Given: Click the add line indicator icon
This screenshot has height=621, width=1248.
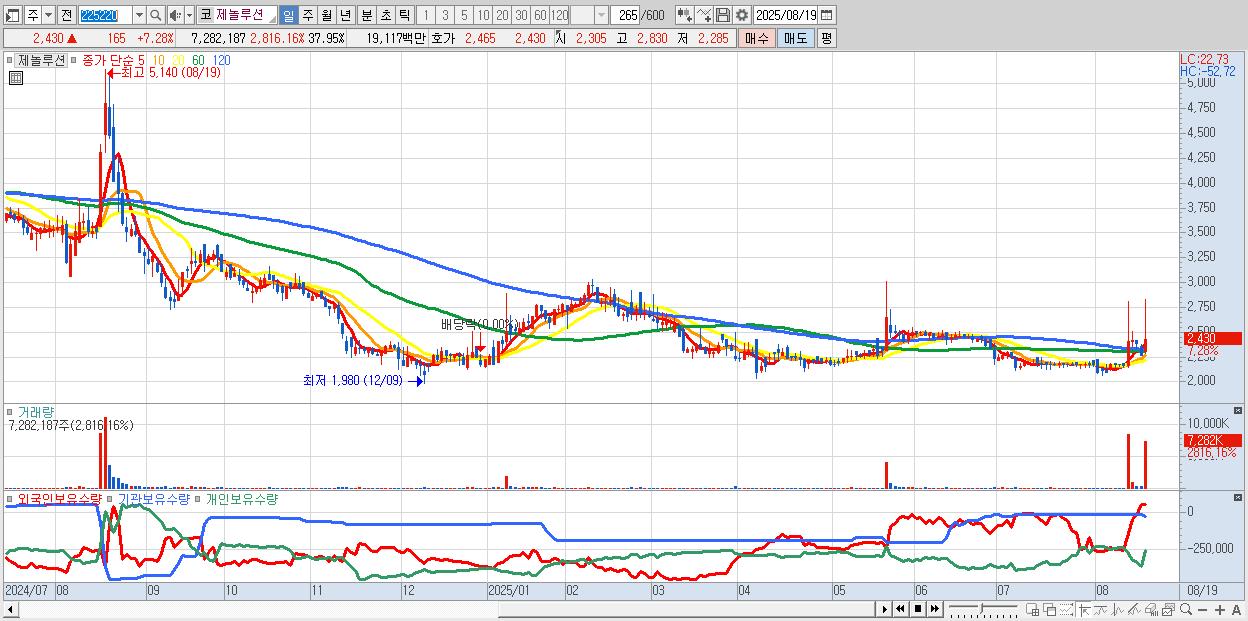Looking at the screenshot, I should (703, 15).
